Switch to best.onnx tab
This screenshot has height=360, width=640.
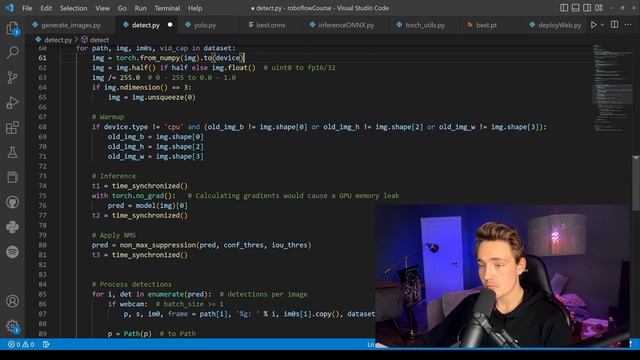tap(271, 25)
